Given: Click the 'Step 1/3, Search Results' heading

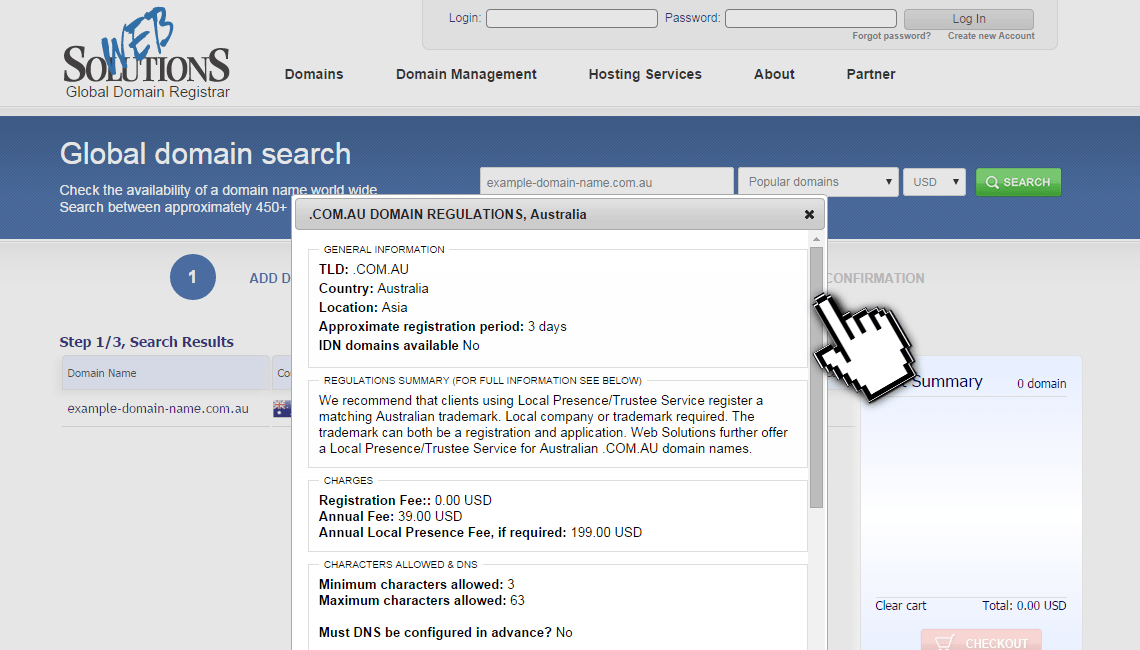Looking at the screenshot, I should tap(146, 342).
